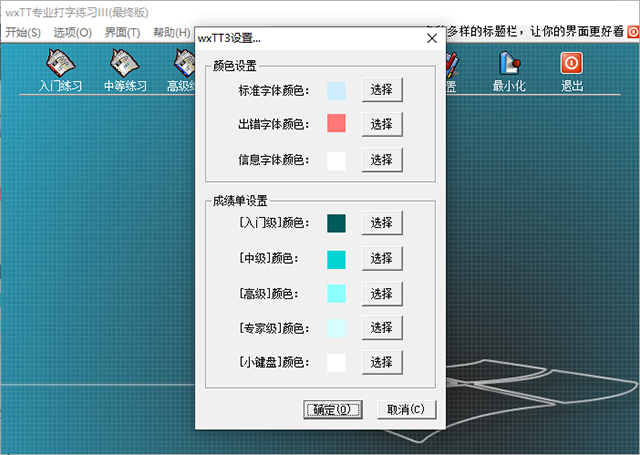Click the 出错字体颜色 label

273,124
